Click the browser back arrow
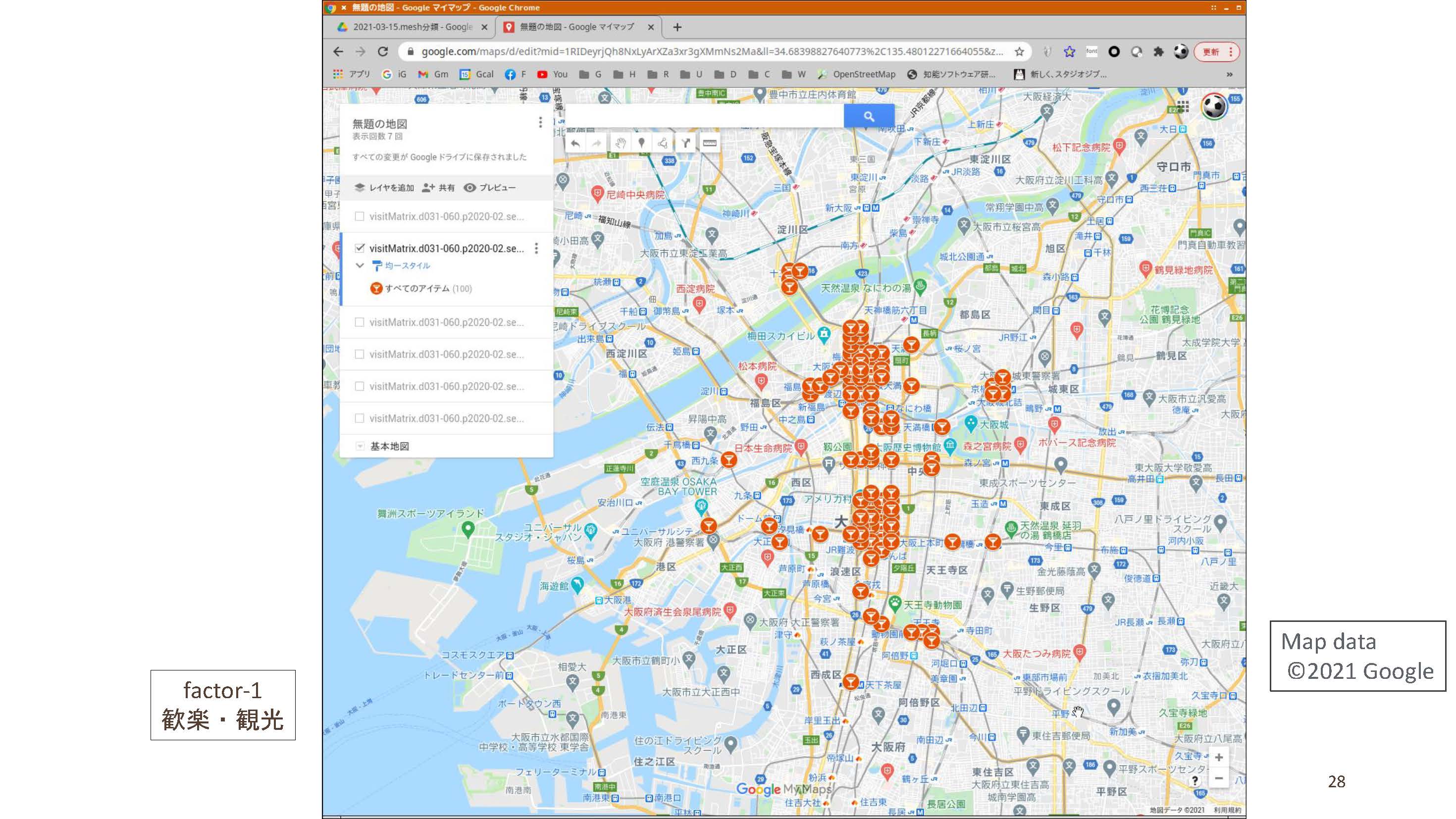 point(338,51)
